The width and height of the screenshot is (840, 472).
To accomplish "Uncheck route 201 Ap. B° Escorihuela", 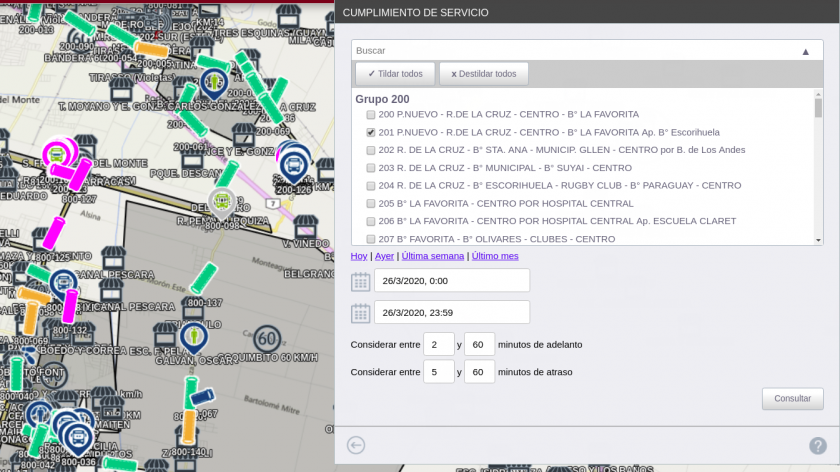I will click(371, 132).
